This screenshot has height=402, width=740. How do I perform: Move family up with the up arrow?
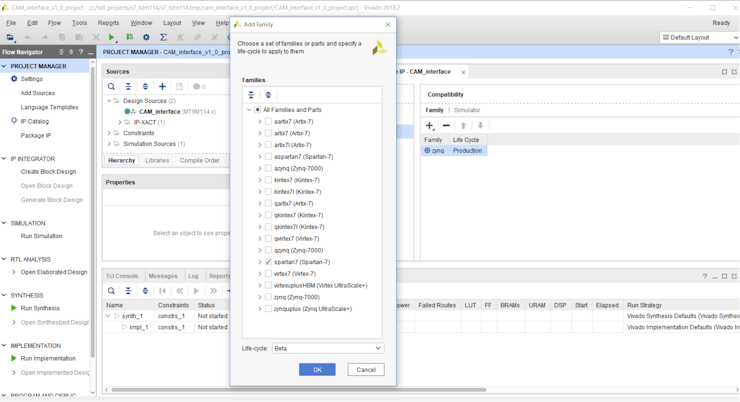[463, 126]
